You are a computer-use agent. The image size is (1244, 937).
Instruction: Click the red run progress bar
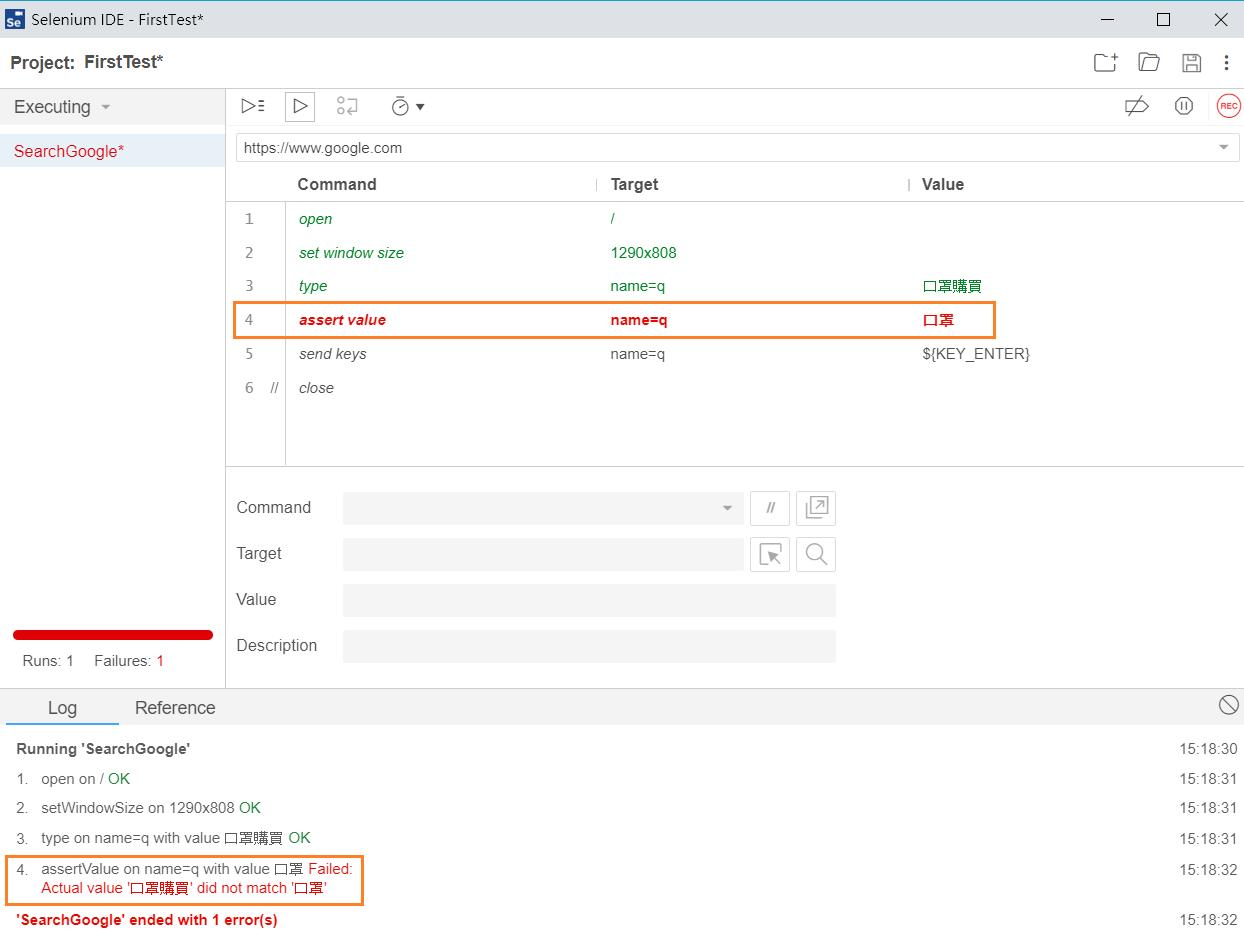113,634
